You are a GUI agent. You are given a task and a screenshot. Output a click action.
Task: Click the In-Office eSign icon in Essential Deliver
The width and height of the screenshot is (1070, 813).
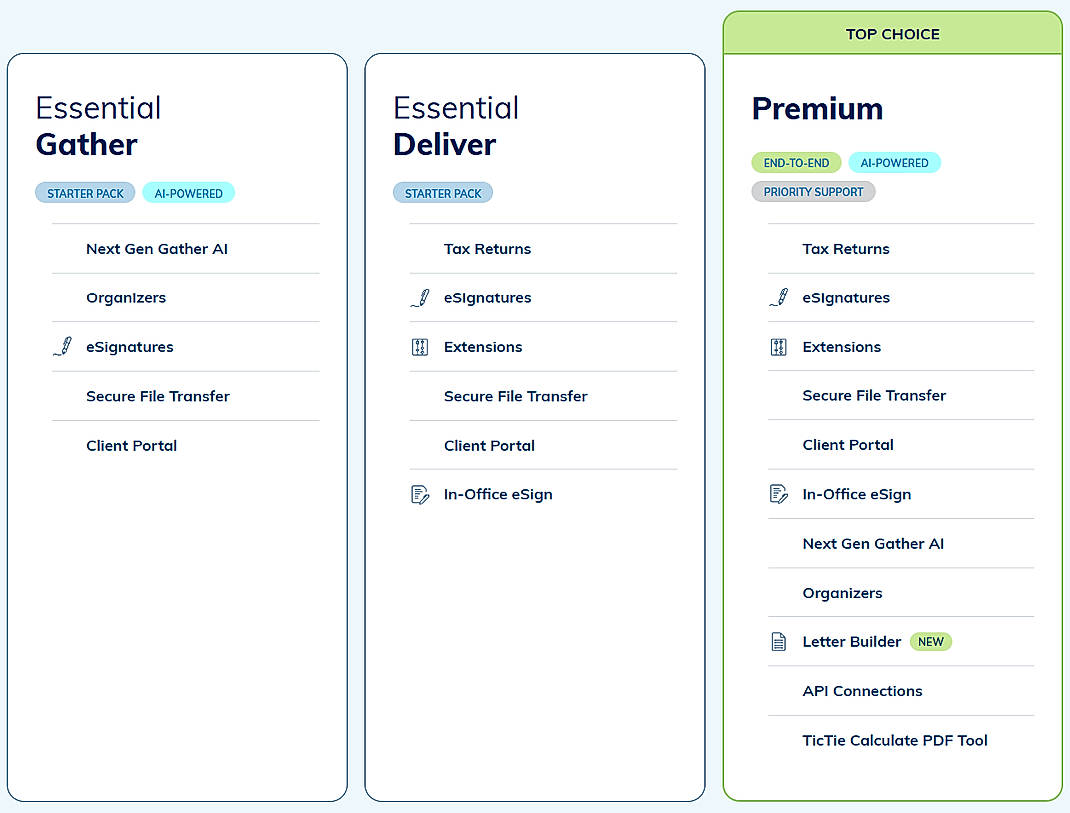[x=420, y=494]
